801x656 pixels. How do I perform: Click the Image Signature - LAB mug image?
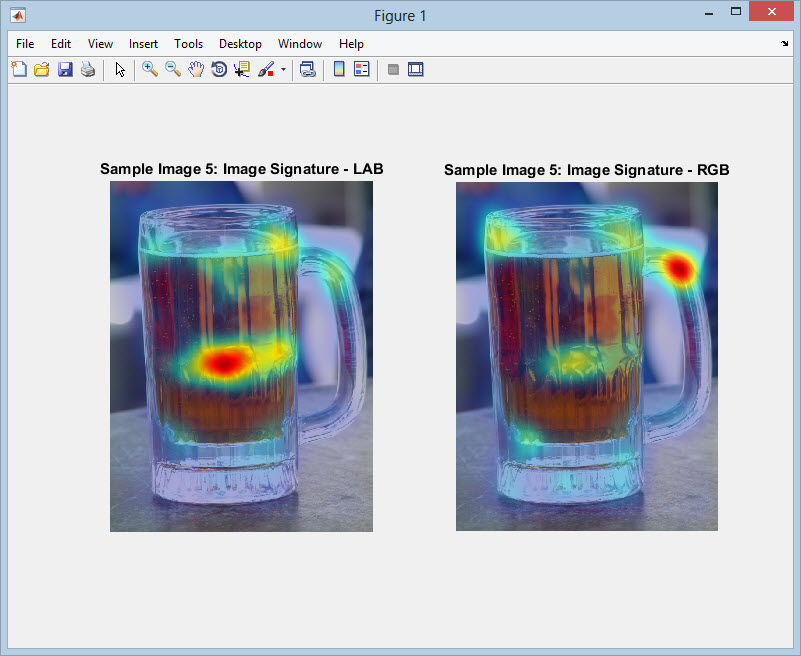tap(241, 356)
